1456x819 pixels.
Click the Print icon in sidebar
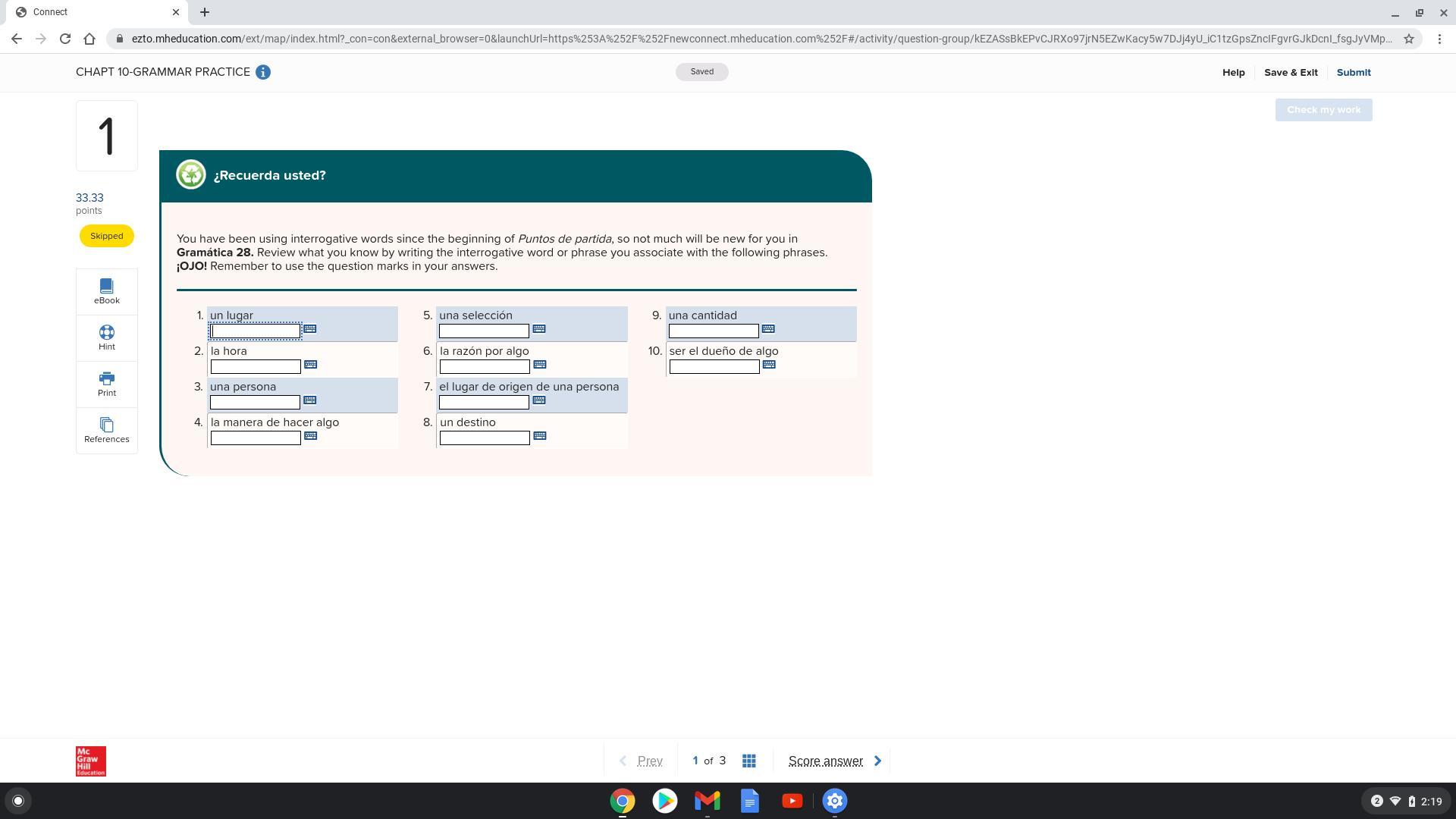(x=106, y=384)
